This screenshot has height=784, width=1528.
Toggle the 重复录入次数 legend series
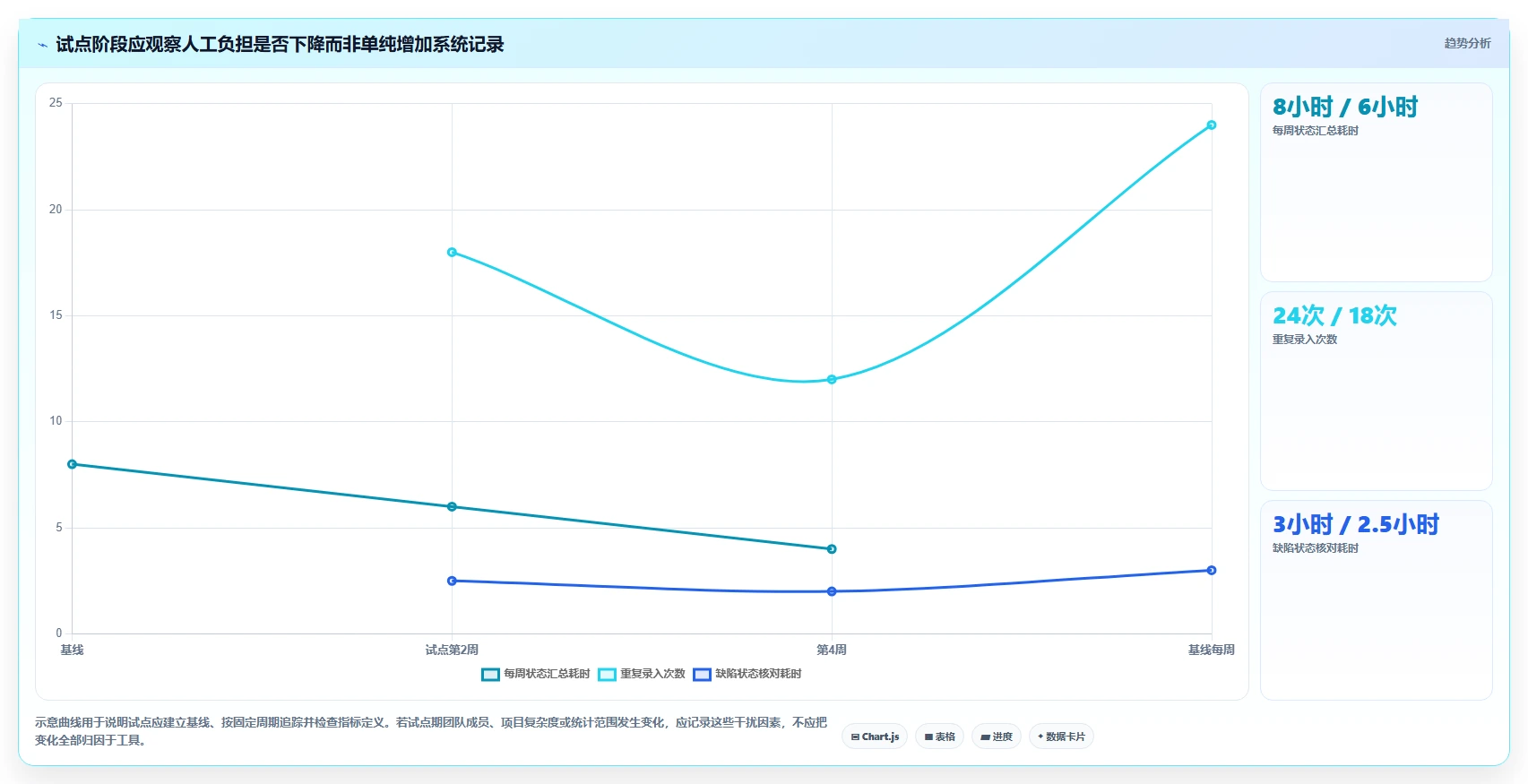tap(642, 674)
